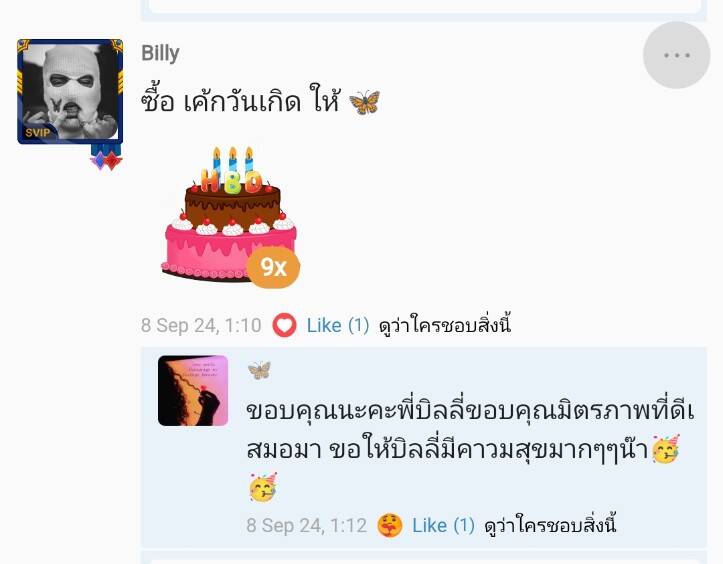The width and height of the screenshot is (723, 564).
Task: Click the SVIP badge on Billy's avatar
Action: tap(38, 133)
